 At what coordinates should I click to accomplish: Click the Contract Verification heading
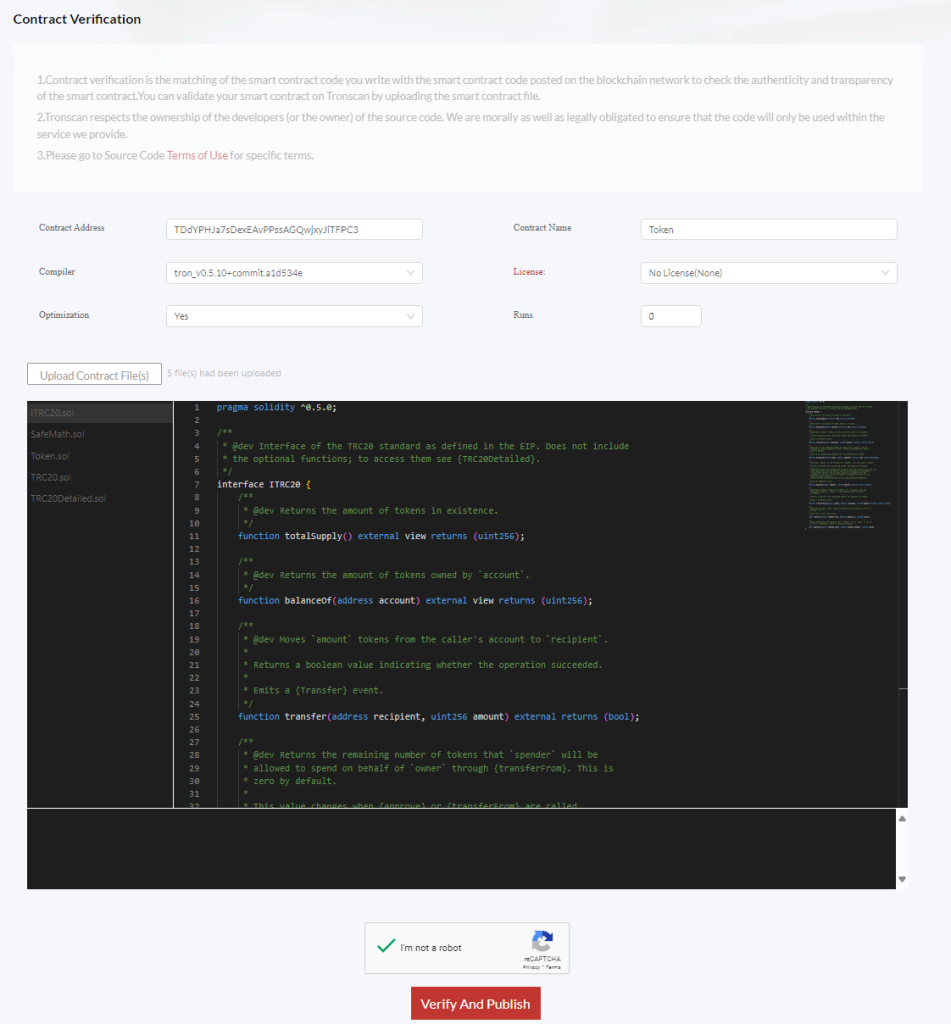[77, 19]
